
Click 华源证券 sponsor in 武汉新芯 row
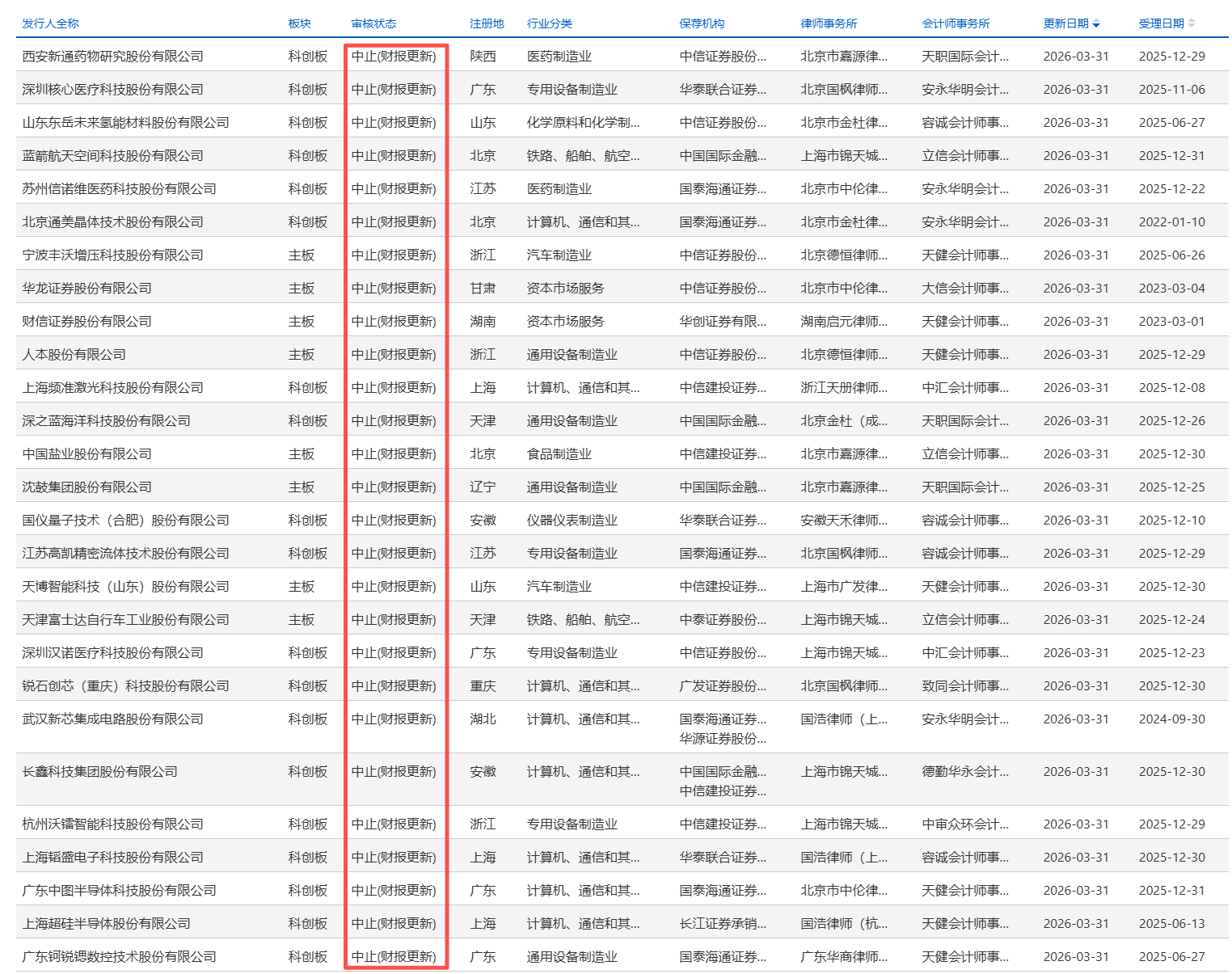tap(723, 739)
